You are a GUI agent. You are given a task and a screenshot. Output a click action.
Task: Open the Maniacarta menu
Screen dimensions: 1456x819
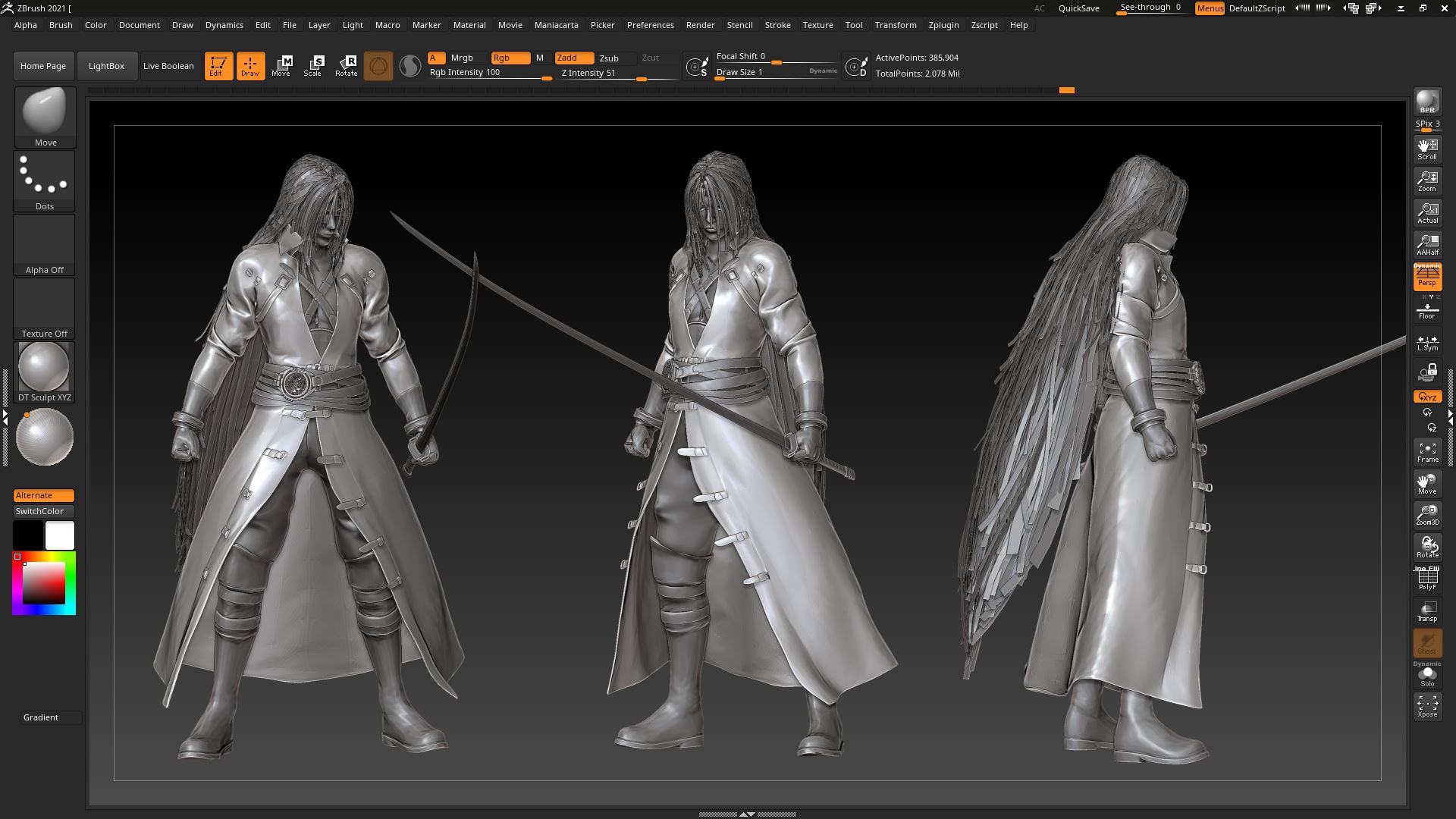tap(556, 25)
